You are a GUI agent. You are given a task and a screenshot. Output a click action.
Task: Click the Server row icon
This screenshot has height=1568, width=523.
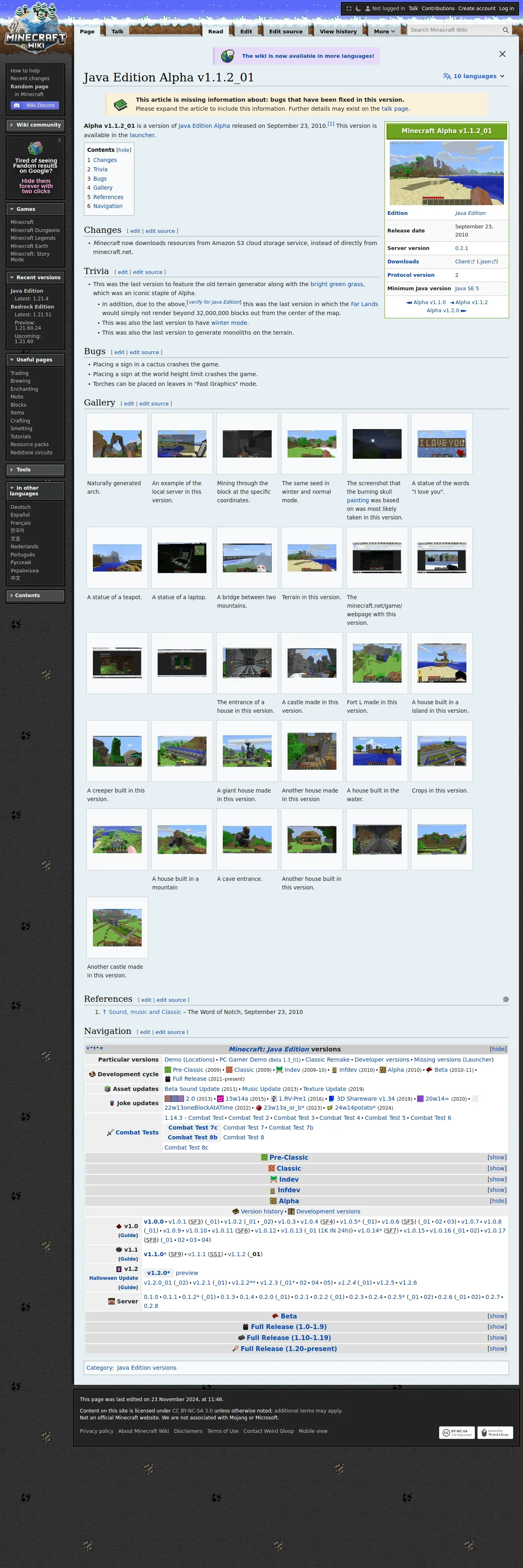pos(112,1301)
